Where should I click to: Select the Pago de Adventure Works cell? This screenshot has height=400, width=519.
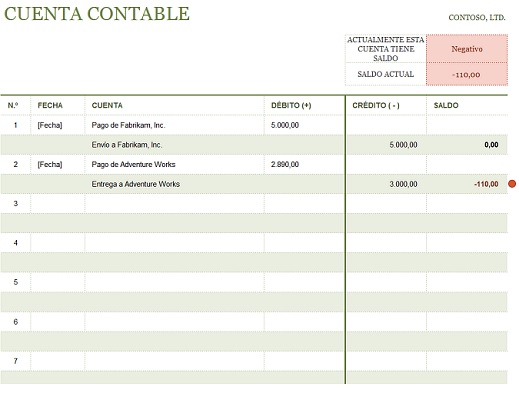(174, 164)
